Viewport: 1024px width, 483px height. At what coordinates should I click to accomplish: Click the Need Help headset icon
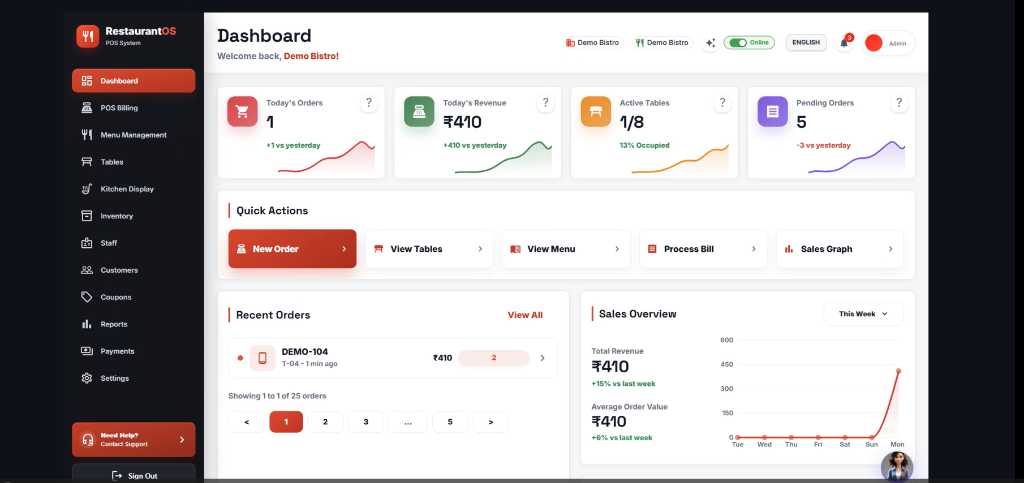tap(88, 439)
